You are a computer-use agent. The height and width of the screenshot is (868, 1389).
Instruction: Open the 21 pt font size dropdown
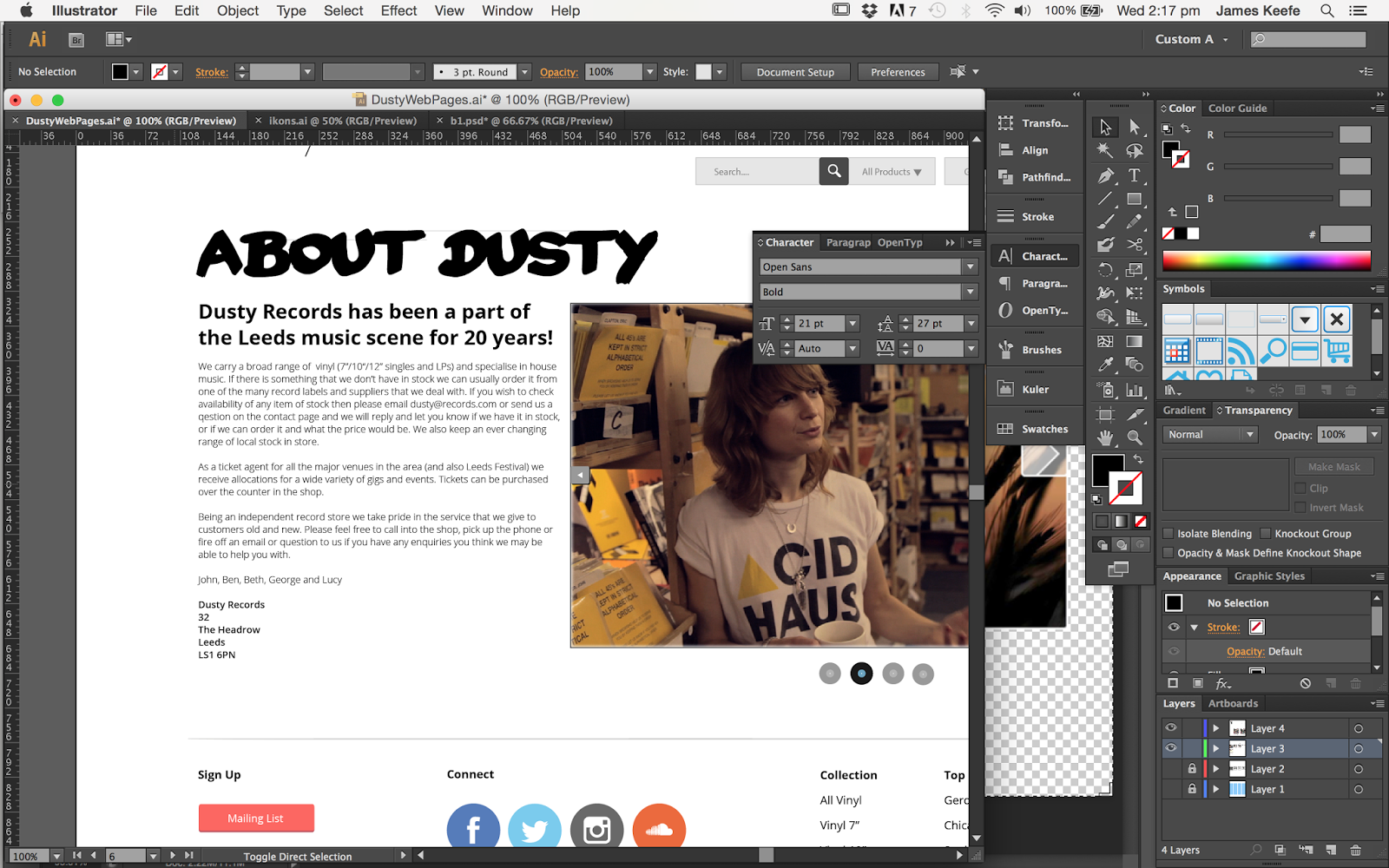852,324
